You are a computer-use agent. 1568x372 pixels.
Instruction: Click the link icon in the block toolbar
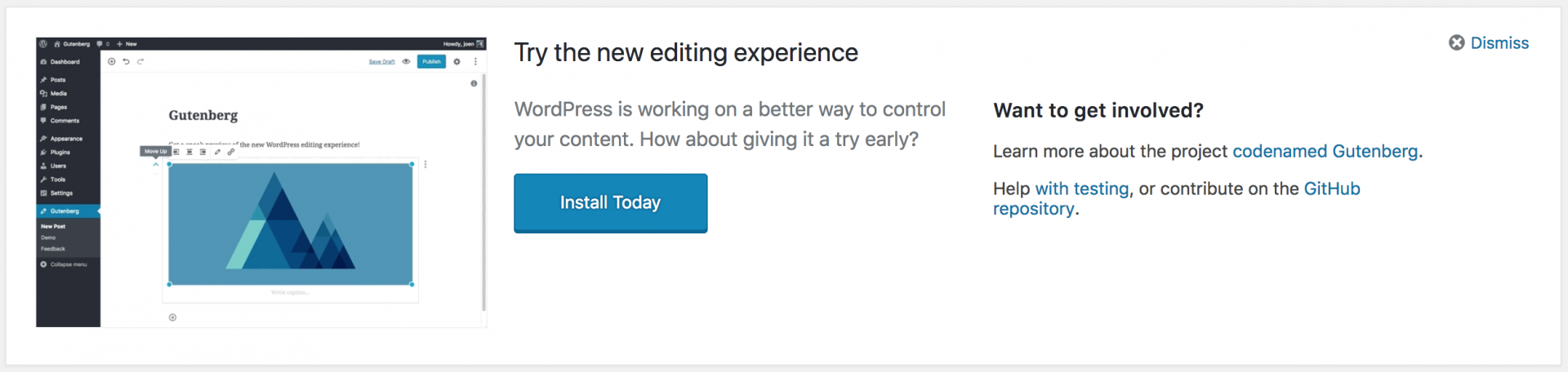click(x=231, y=152)
